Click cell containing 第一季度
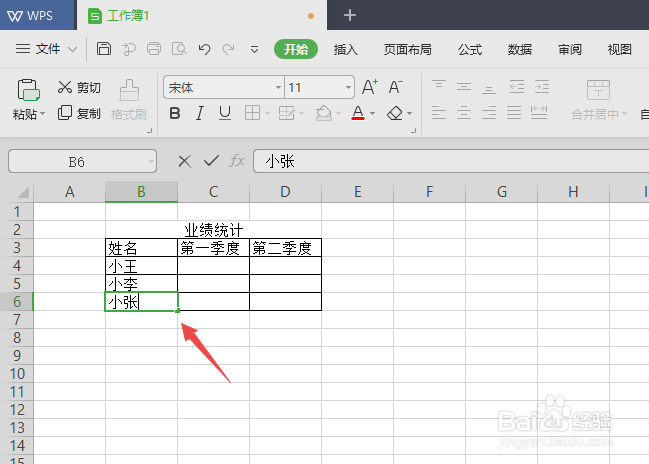The height and width of the screenshot is (464, 649). (213, 248)
